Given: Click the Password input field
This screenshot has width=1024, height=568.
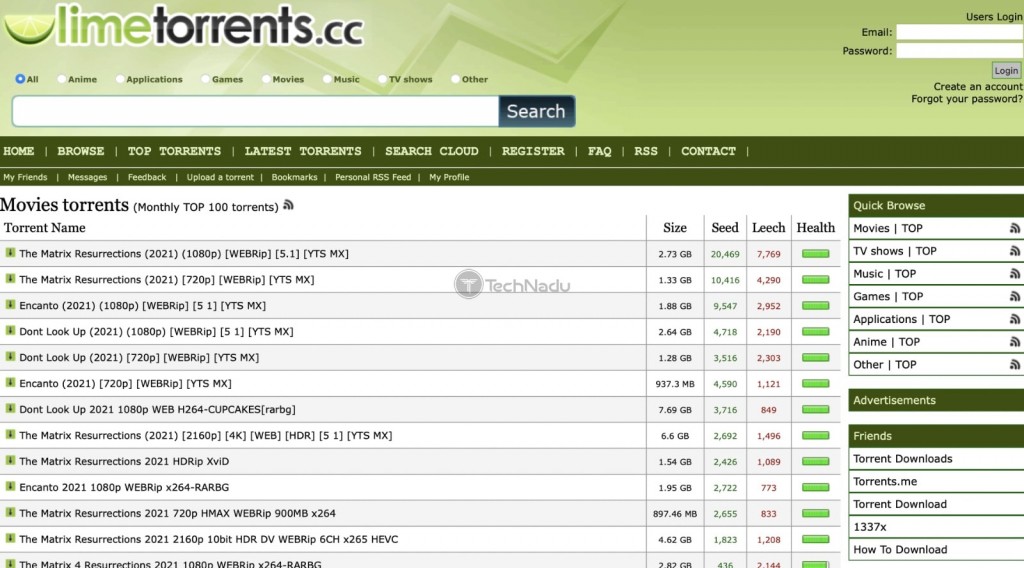Looking at the screenshot, I should click(x=960, y=51).
